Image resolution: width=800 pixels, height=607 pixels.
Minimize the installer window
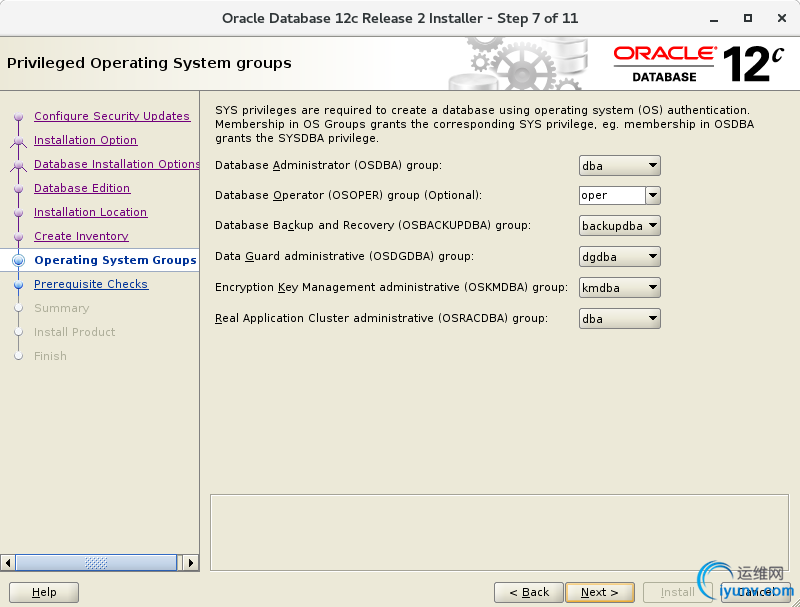714,19
